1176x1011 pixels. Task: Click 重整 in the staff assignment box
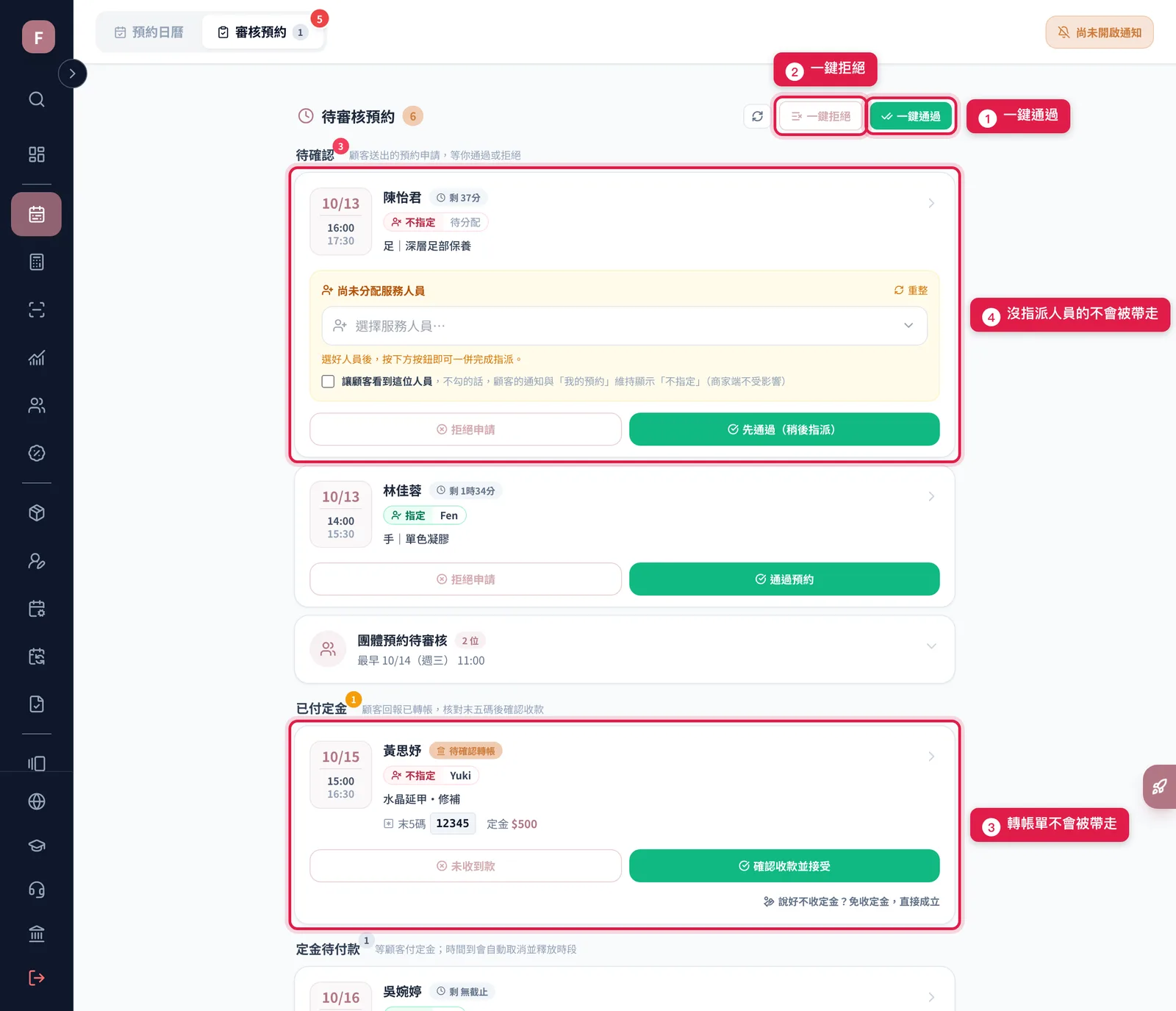click(911, 290)
